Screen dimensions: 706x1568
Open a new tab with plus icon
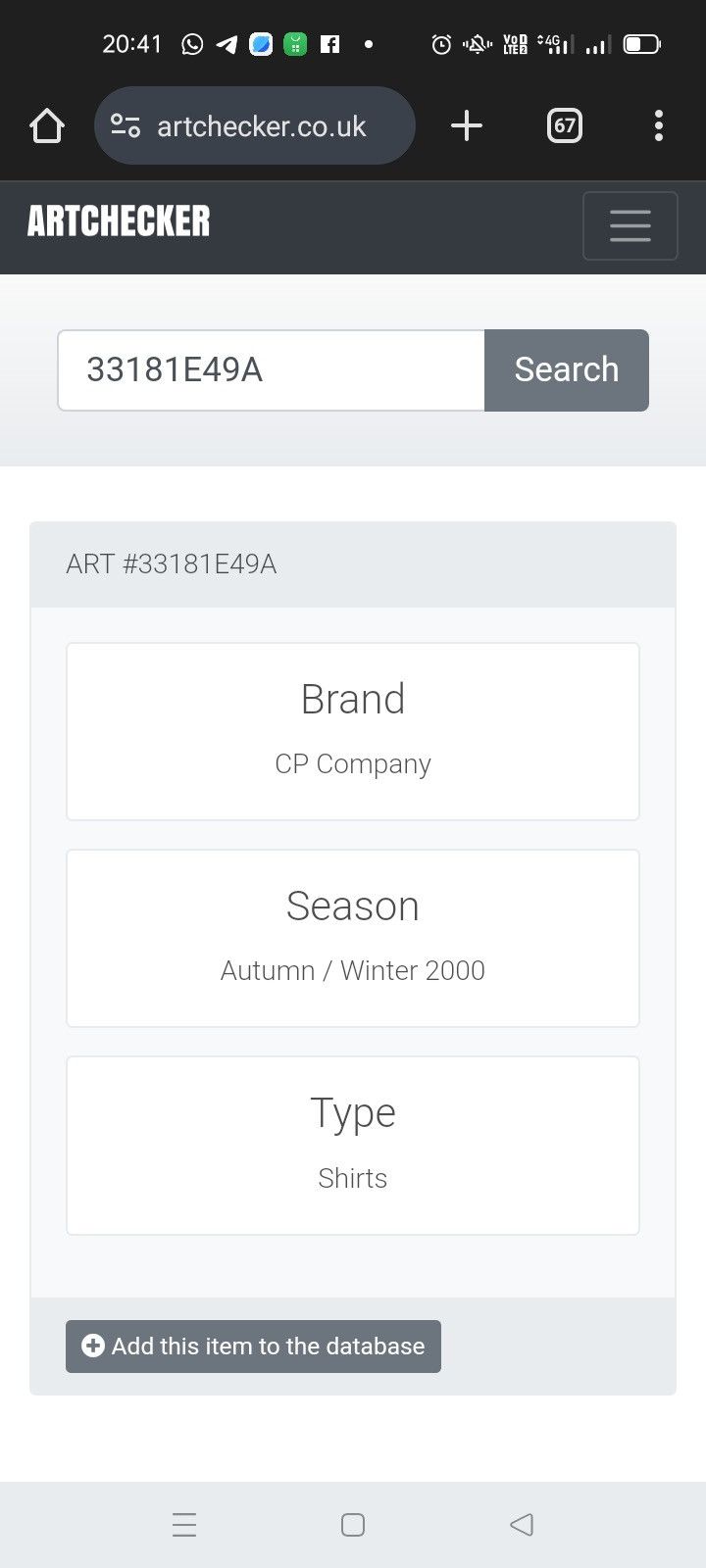[x=467, y=125]
